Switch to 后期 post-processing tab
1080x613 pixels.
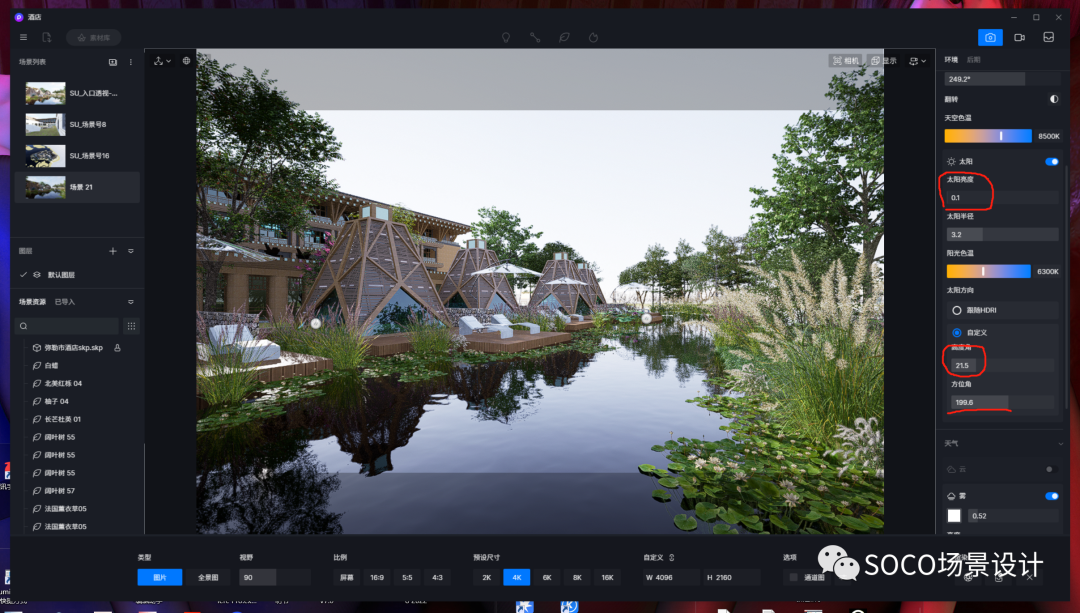point(973,60)
